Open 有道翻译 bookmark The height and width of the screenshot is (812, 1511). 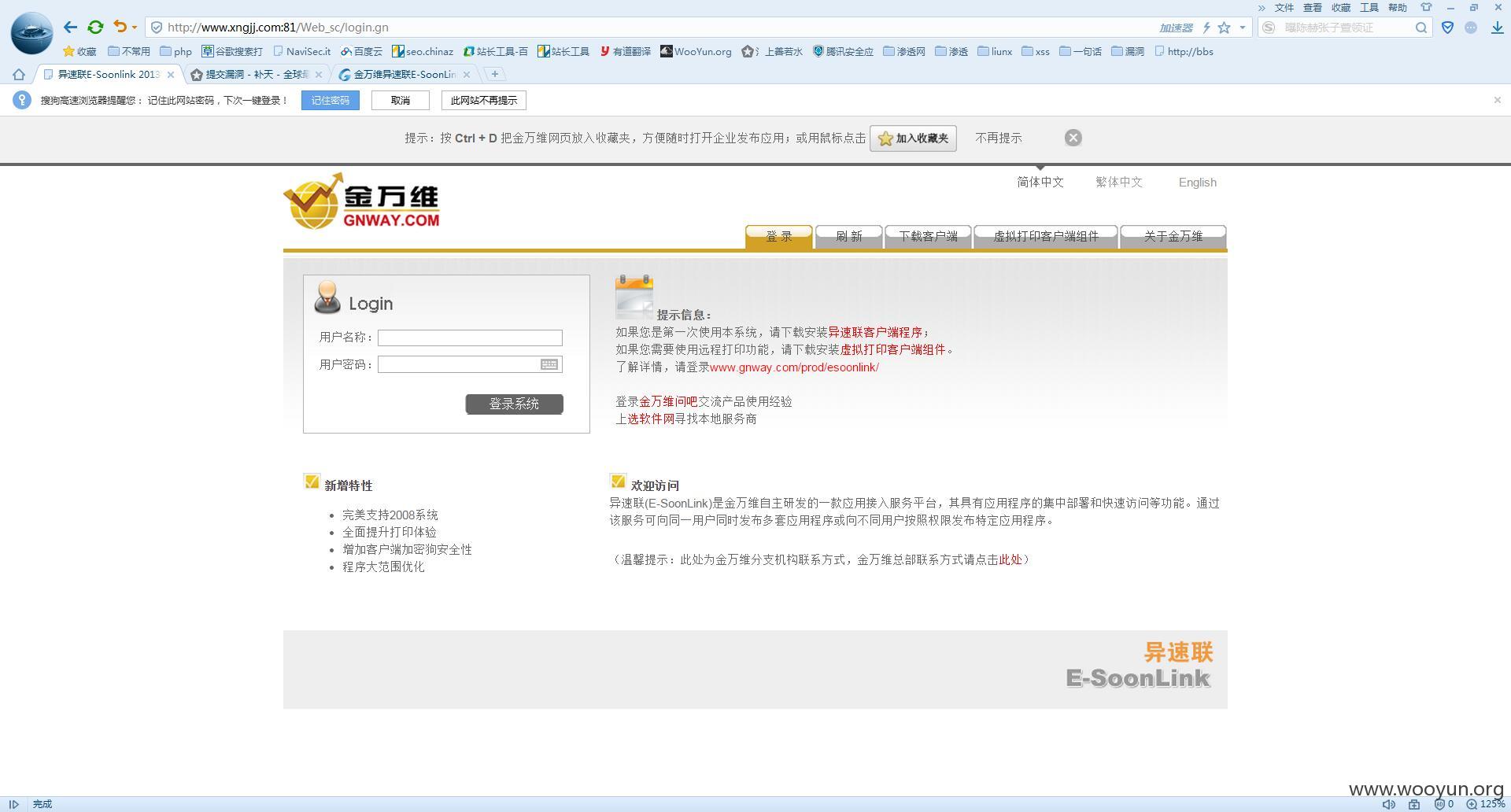[x=626, y=52]
